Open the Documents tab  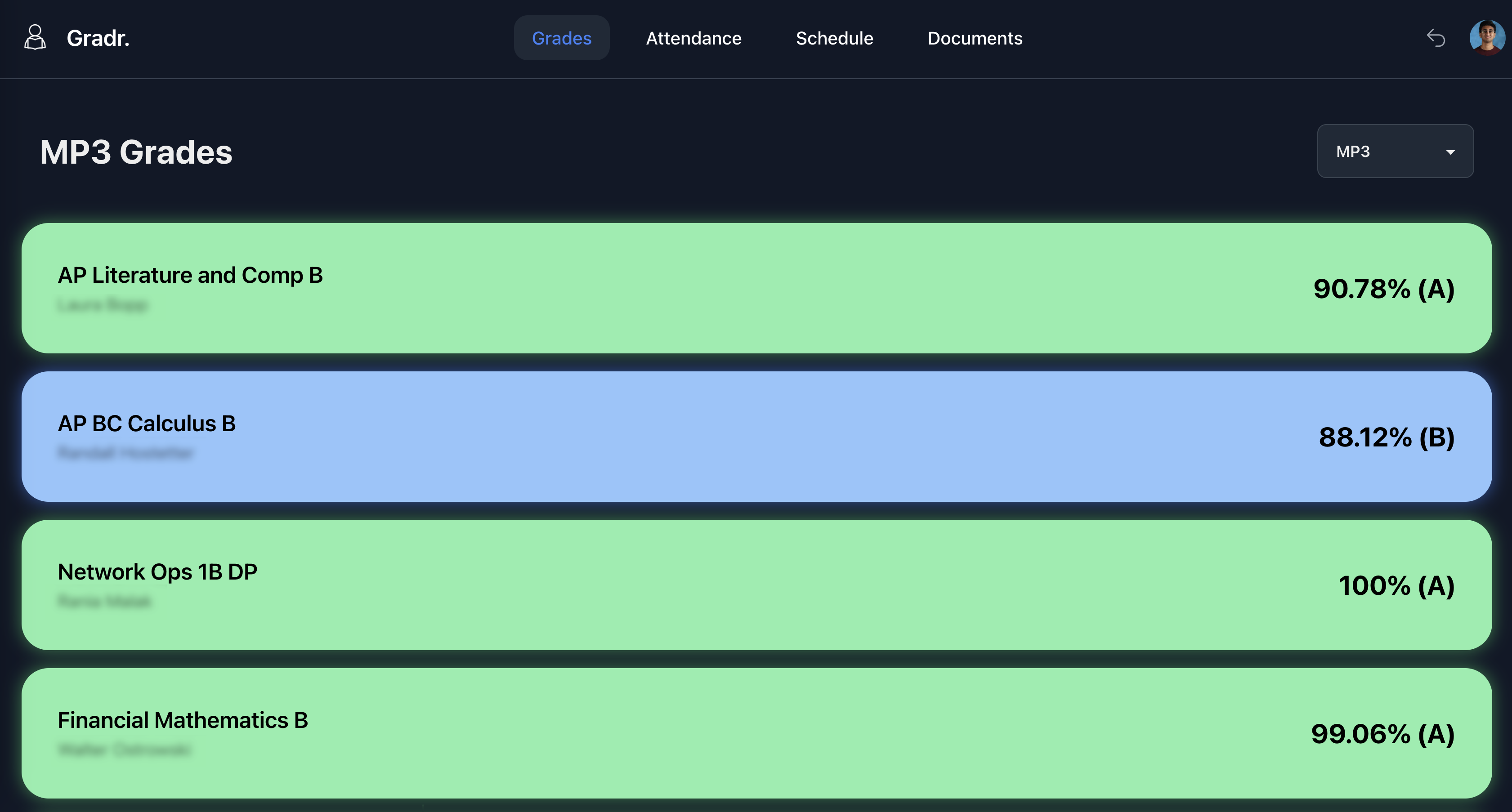click(x=975, y=38)
